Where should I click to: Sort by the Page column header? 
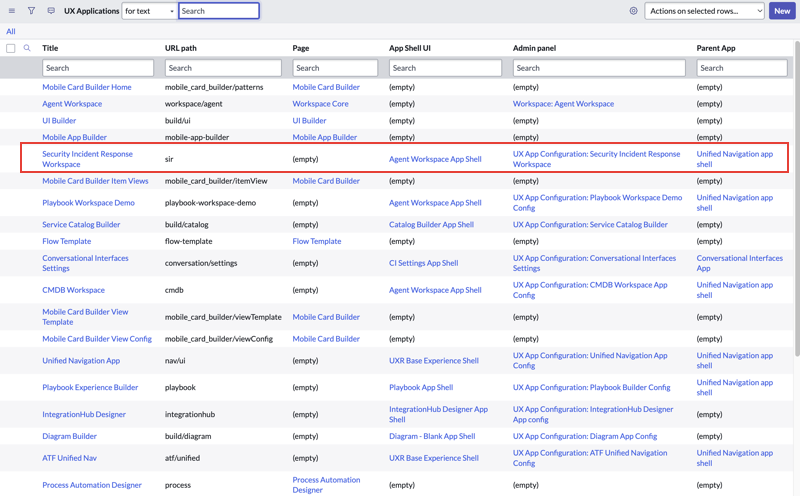point(301,48)
